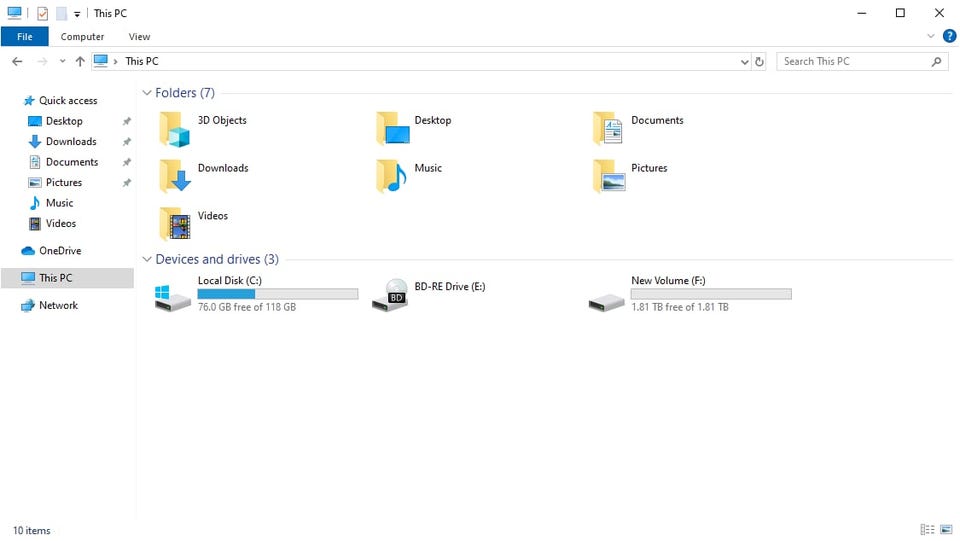Viewport: 960px width, 541px height.
Task: Open the Videos folder icon in Folders
Action: pos(174,224)
